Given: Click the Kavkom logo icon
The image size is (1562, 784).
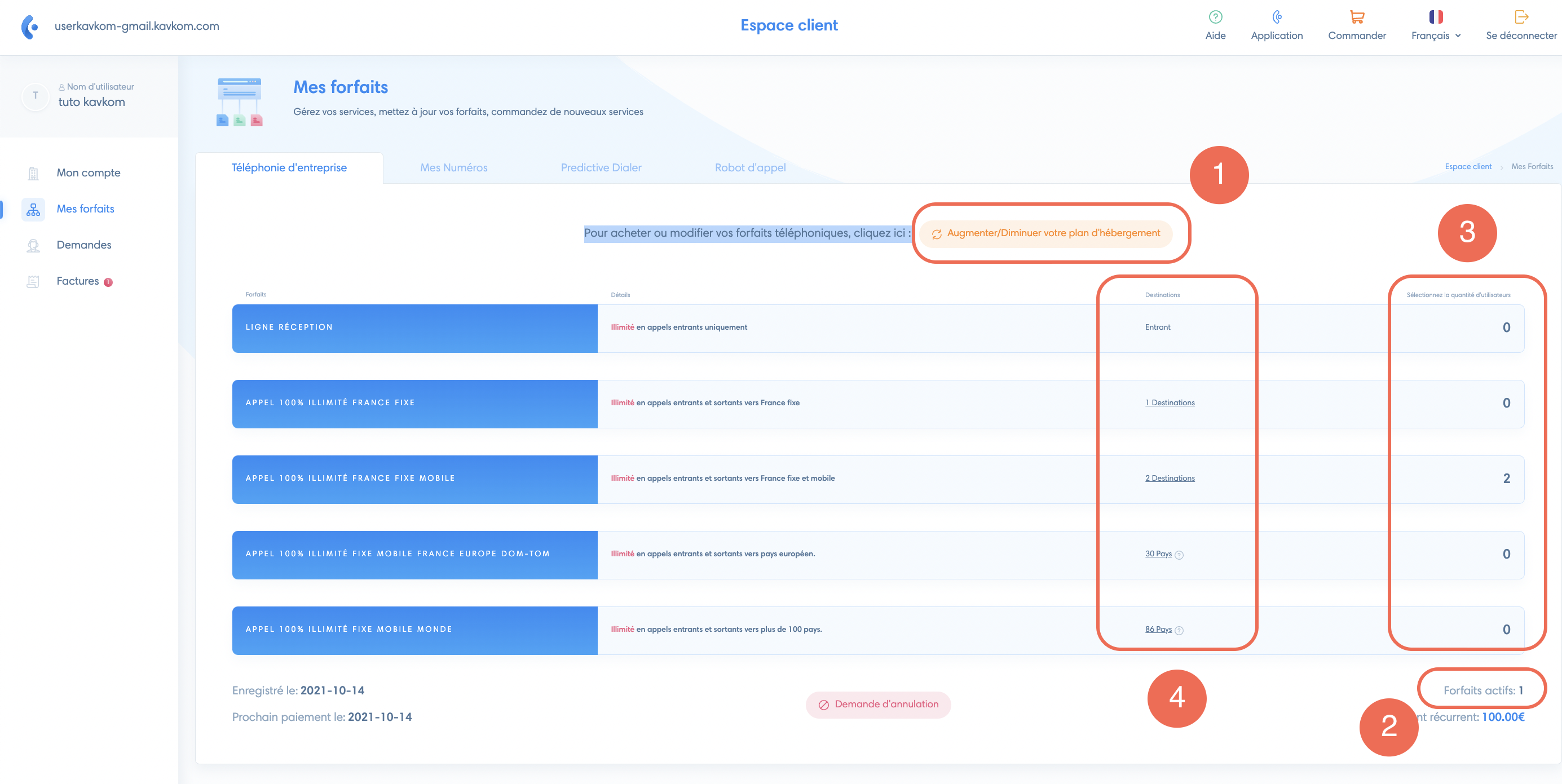Looking at the screenshot, I should (x=30, y=26).
